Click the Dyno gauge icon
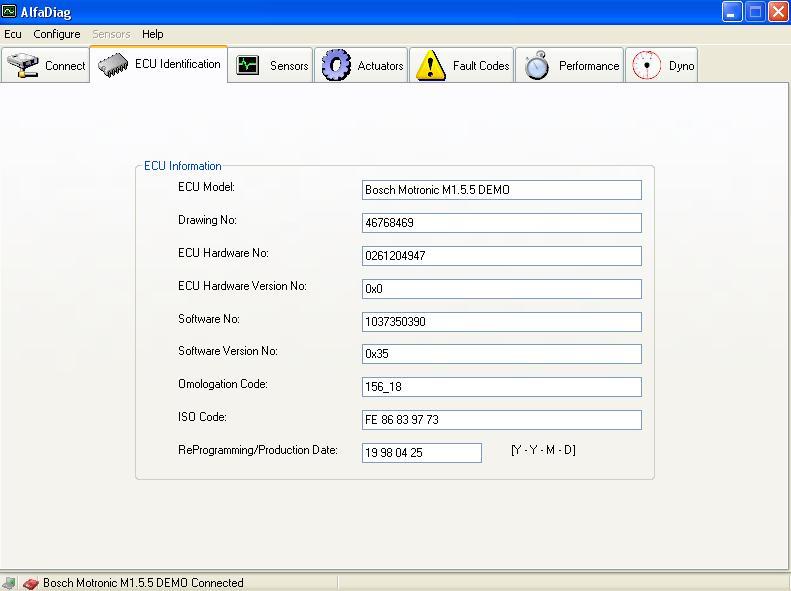Viewport: 791px width, 591px height. [x=646, y=65]
